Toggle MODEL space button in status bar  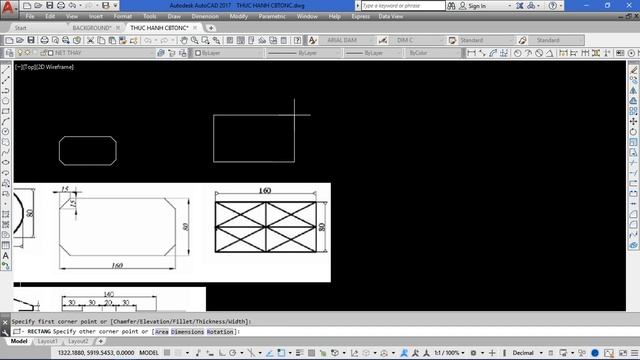tap(149, 353)
